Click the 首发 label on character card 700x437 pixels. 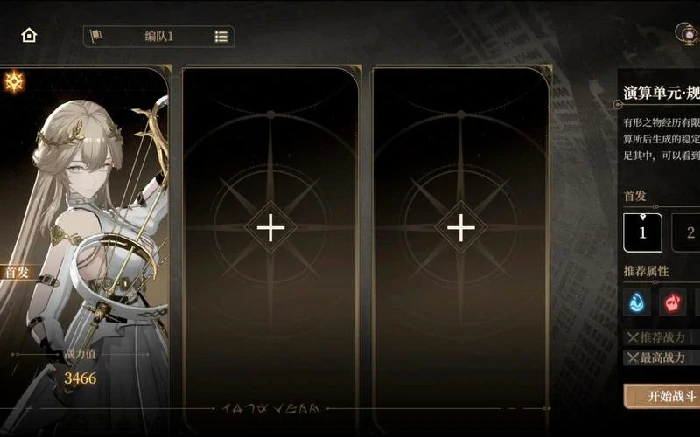pos(17,272)
